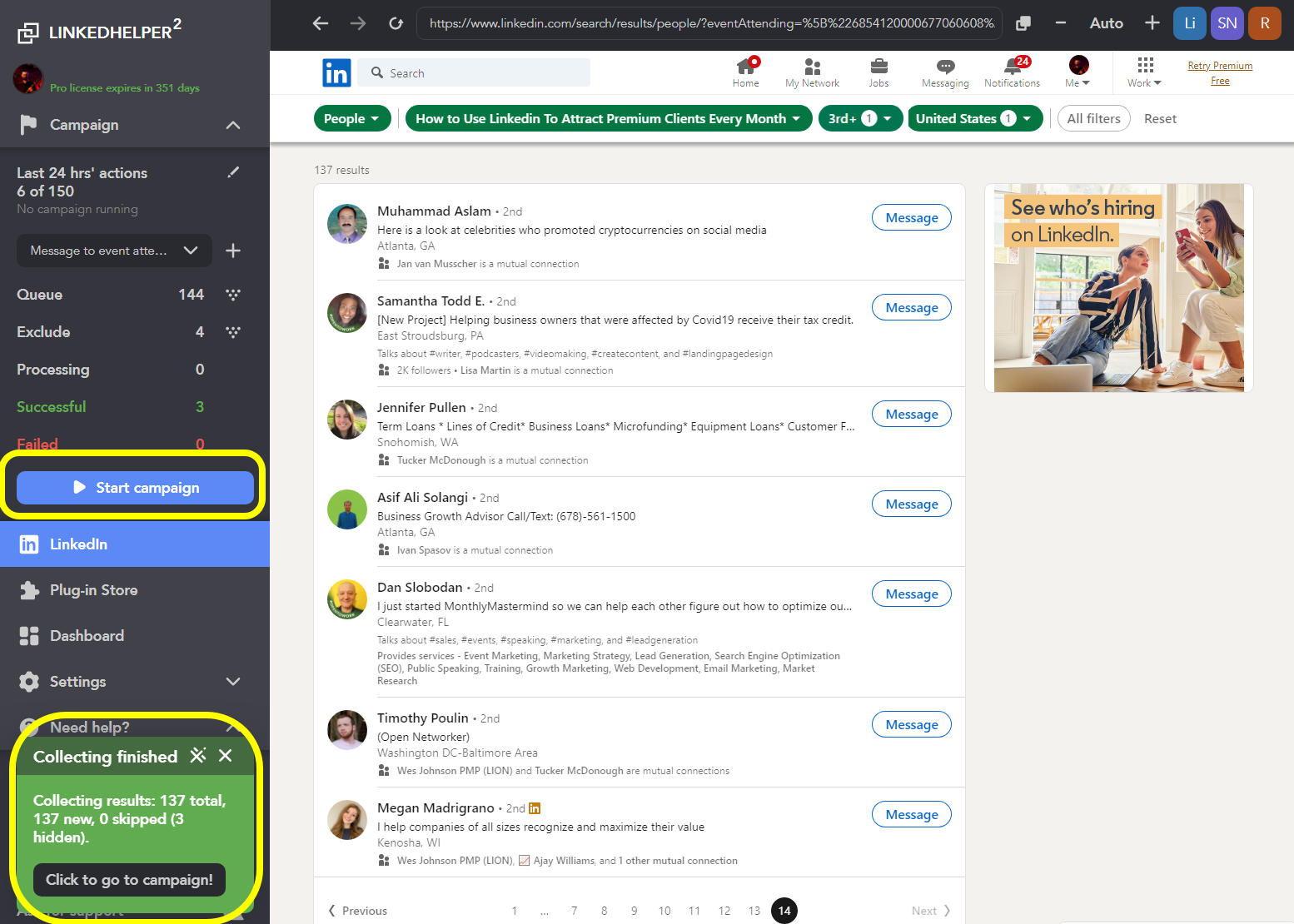Open the Jobs section
This screenshot has height=924, width=1294.
click(x=878, y=72)
